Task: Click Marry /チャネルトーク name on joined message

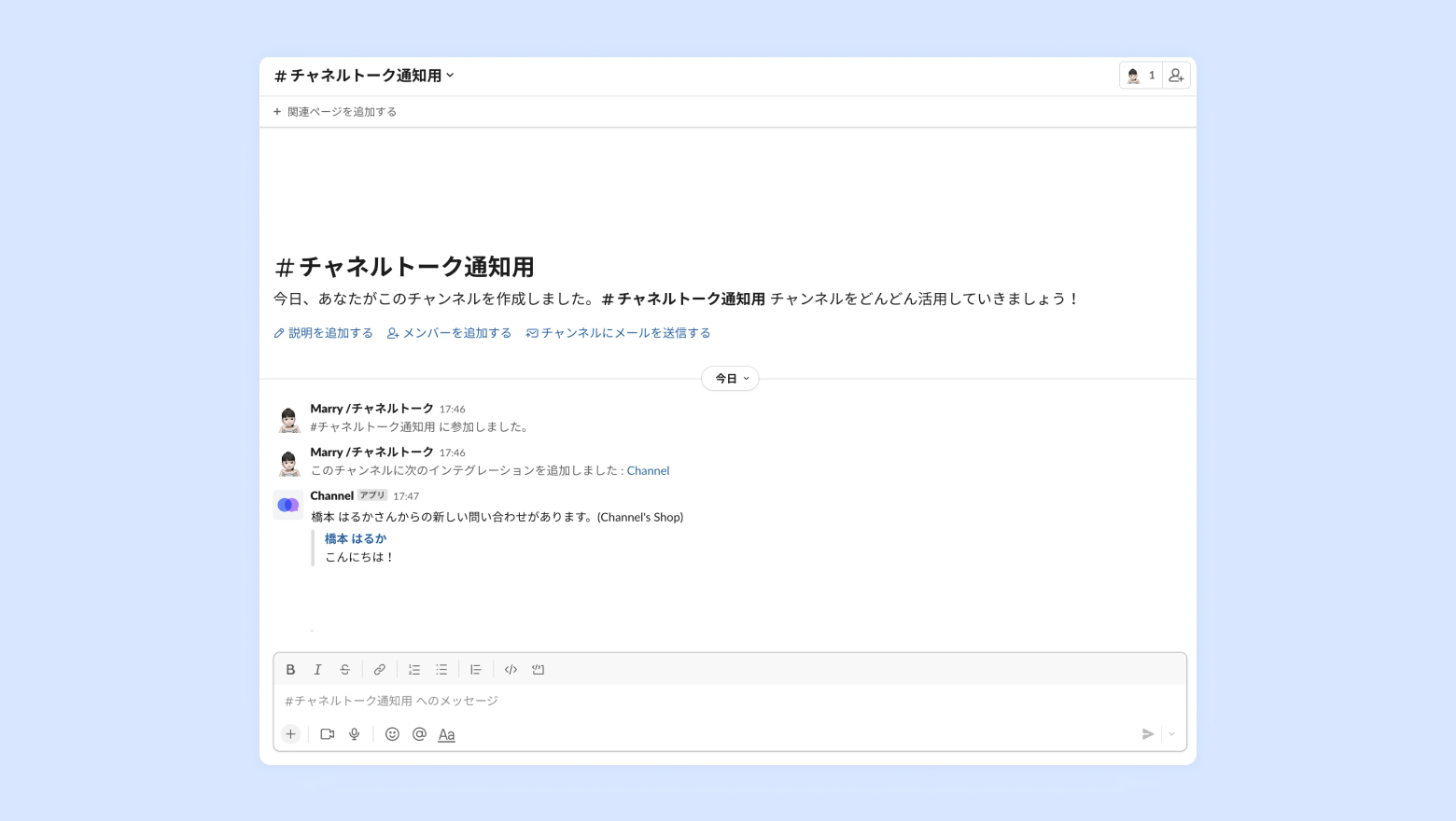Action: (371, 409)
